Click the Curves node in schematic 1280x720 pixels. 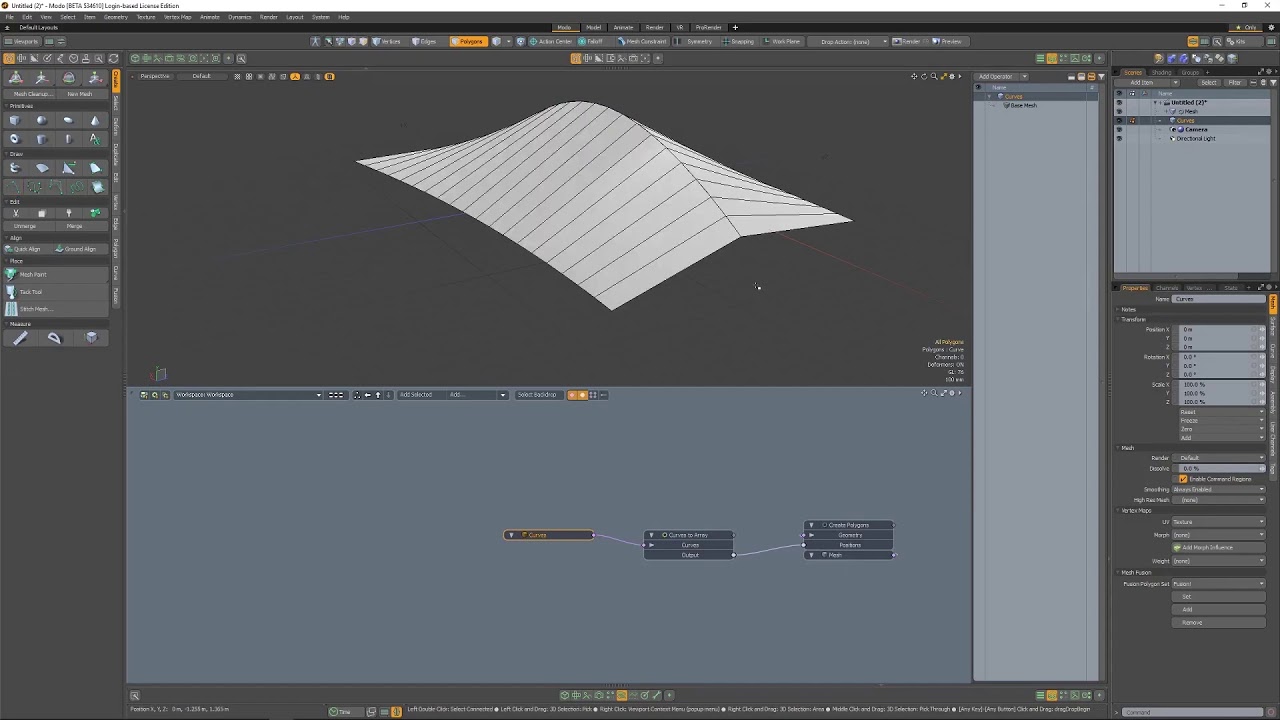tap(548, 535)
